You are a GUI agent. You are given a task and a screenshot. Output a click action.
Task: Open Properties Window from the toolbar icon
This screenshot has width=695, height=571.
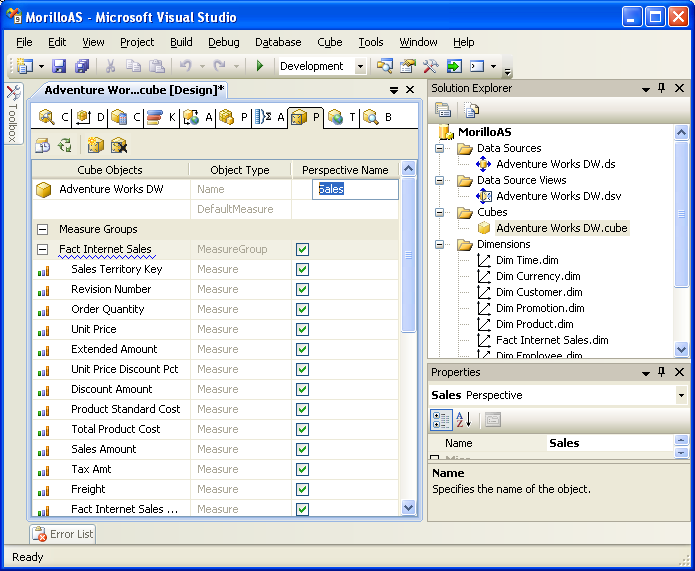coord(407,66)
